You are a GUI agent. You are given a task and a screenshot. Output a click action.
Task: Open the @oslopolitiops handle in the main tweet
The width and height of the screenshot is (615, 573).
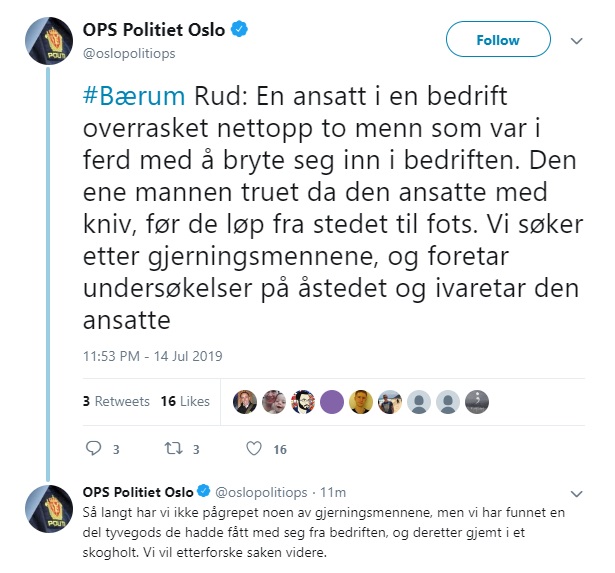point(133,52)
